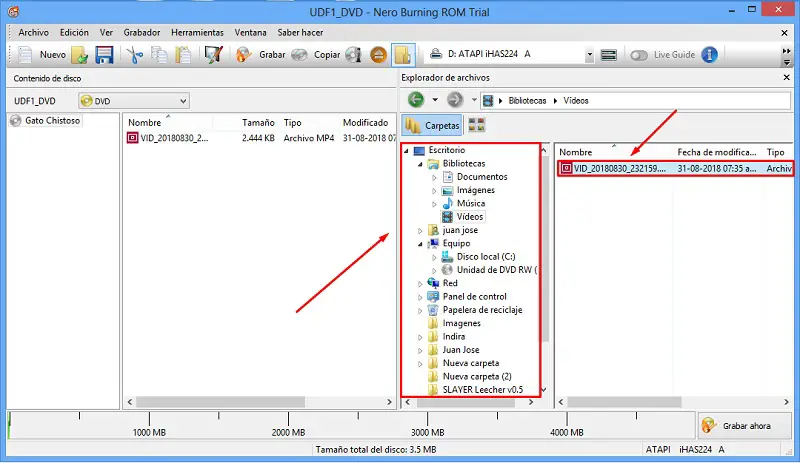Toggle the file browser folder icon in toolbar
800x463 pixels.
click(x=403, y=55)
